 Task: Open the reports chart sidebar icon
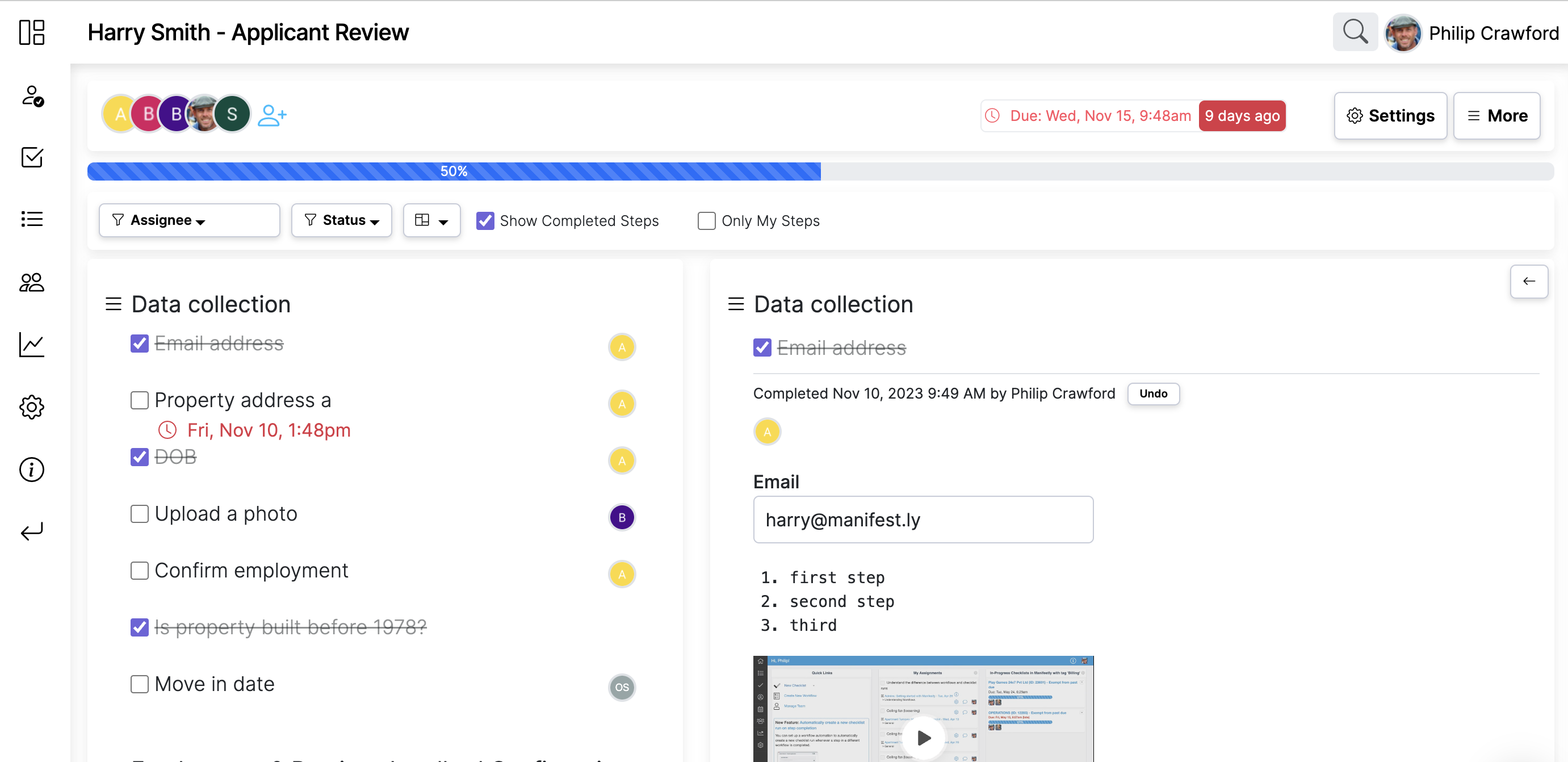tap(32, 345)
